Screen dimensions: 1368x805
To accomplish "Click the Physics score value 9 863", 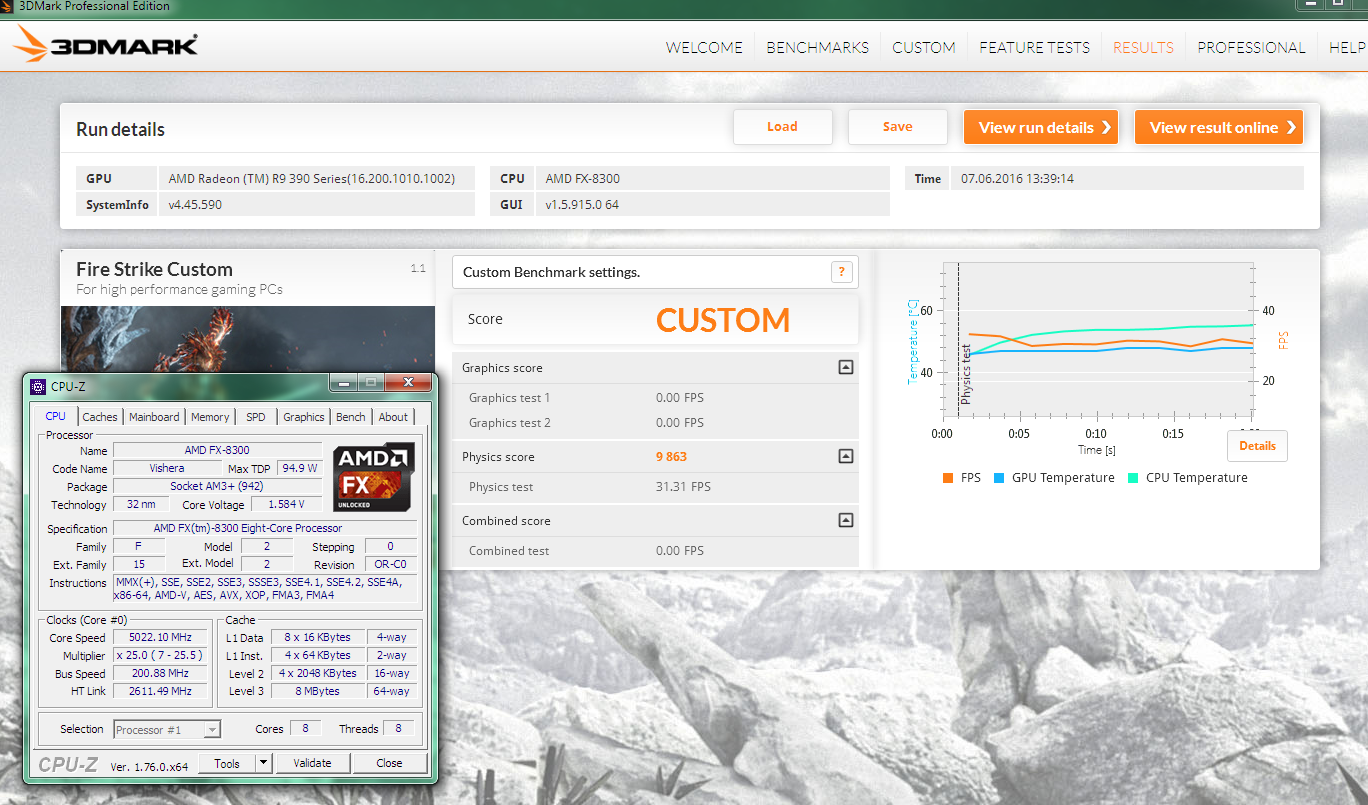I will pyautogui.click(x=671, y=457).
